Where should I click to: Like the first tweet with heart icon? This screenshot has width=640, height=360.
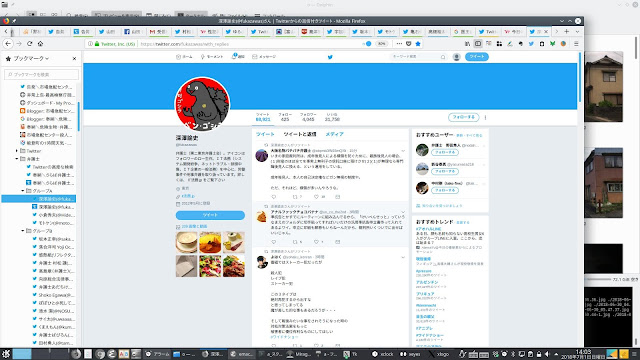coord(316,197)
